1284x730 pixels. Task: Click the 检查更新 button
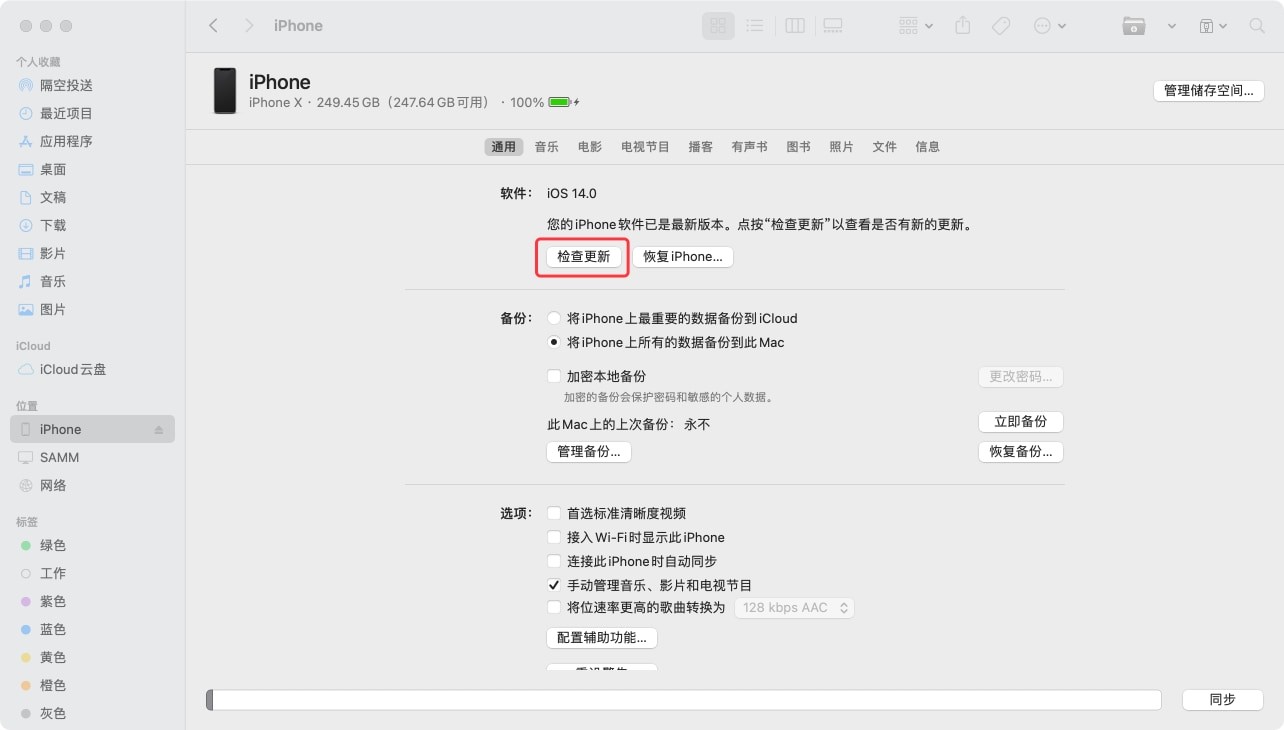pos(584,257)
